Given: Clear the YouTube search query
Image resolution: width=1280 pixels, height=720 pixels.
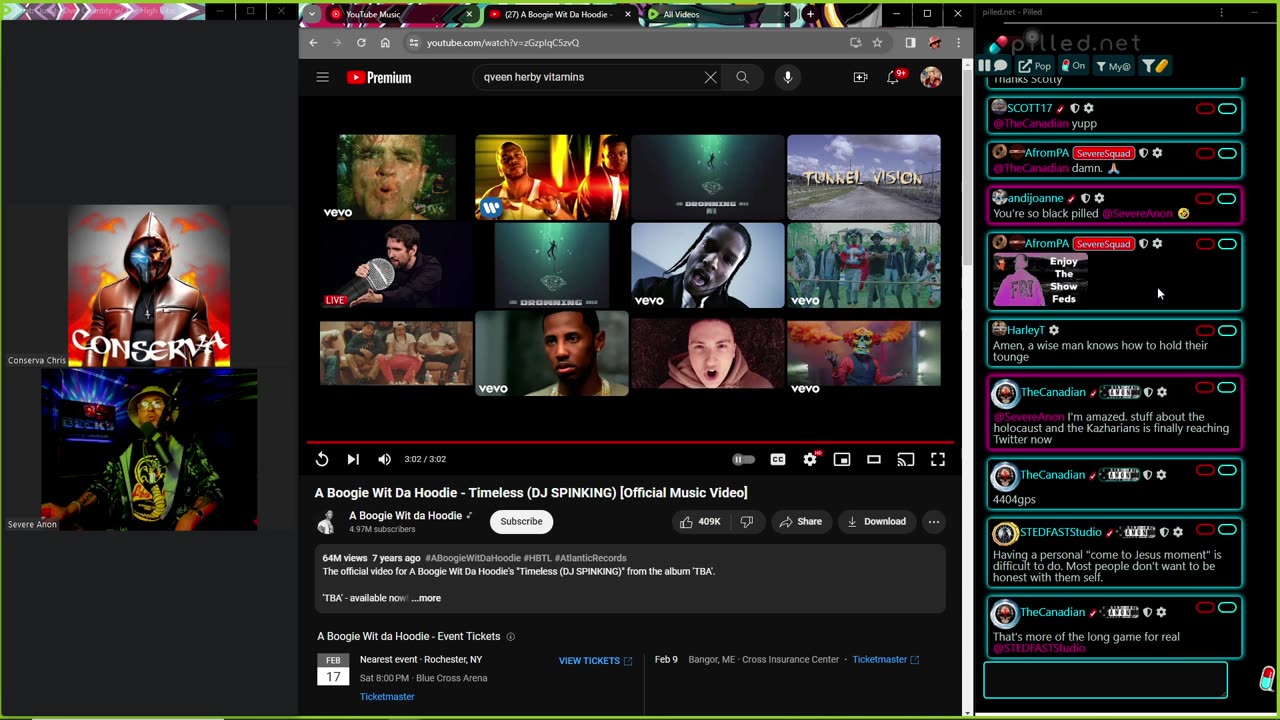Looking at the screenshot, I should (710, 77).
